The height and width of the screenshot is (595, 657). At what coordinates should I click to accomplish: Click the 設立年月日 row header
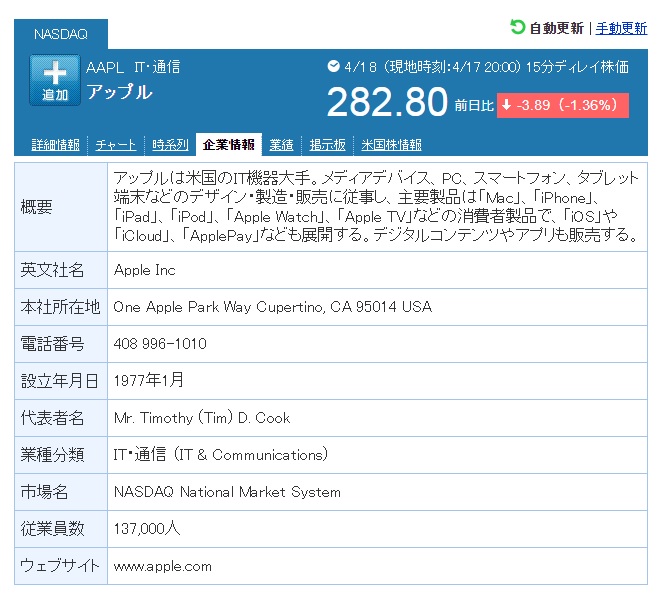point(61,381)
